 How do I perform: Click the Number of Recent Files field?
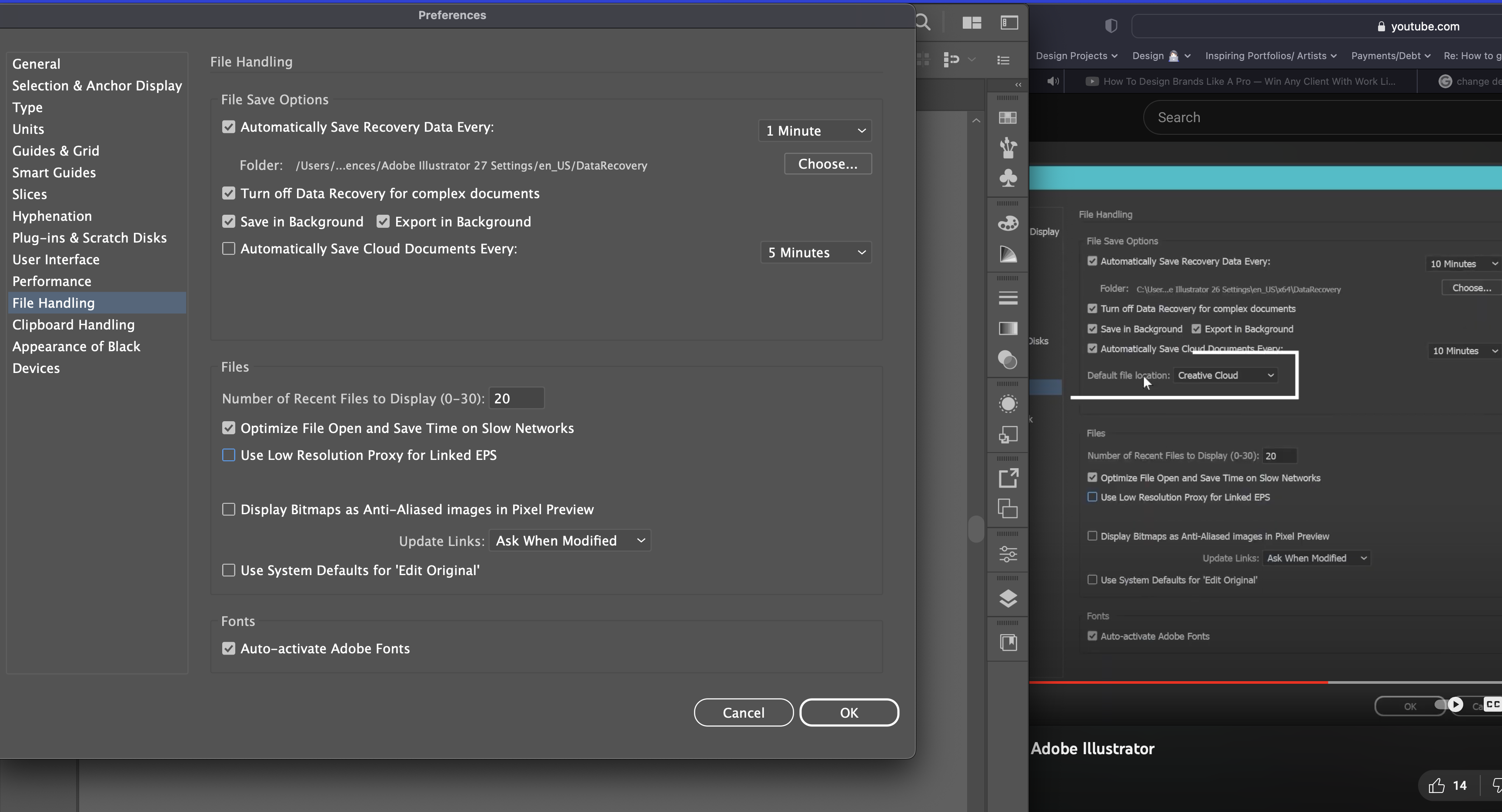pos(516,398)
